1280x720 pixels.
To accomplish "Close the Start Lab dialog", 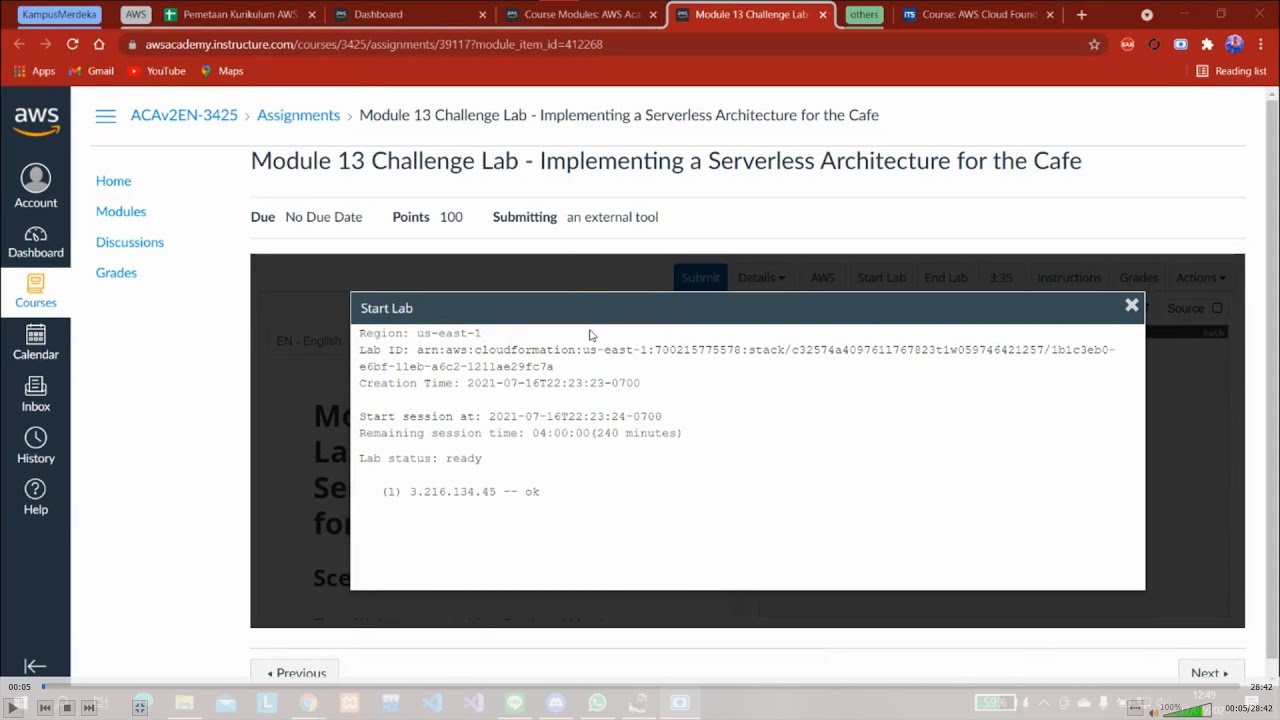I will coord(1131,305).
